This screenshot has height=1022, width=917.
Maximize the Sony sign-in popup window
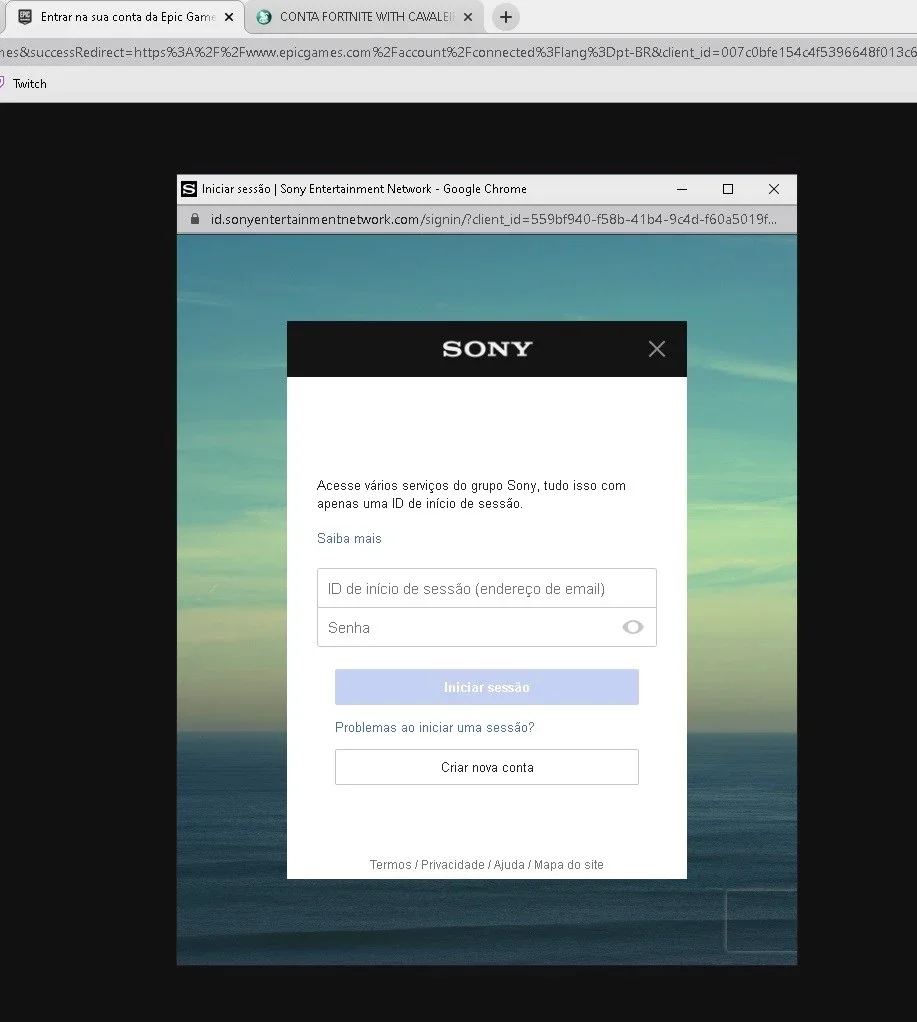(728, 189)
